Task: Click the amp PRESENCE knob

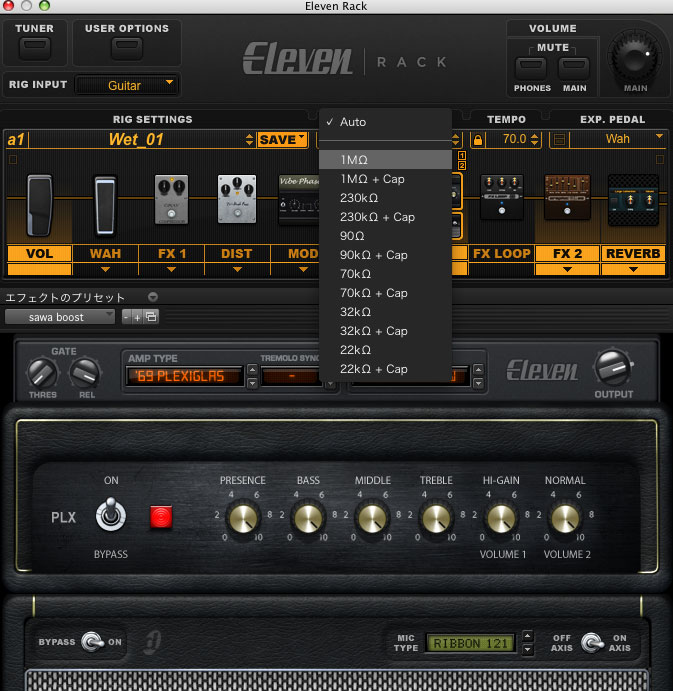Action: pos(242,518)
